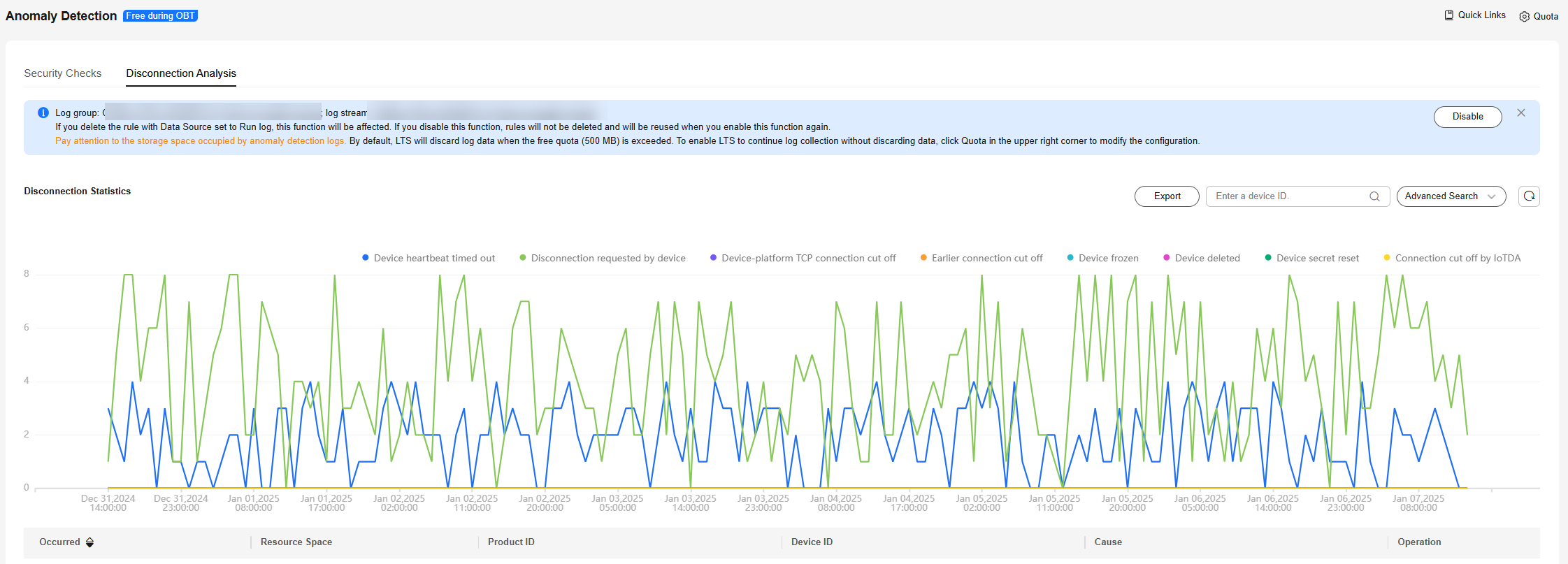Toggle Device-platform TCP connection cut off legend
The height and width of the screenshot is (564, 1568).
pos(803,258)
